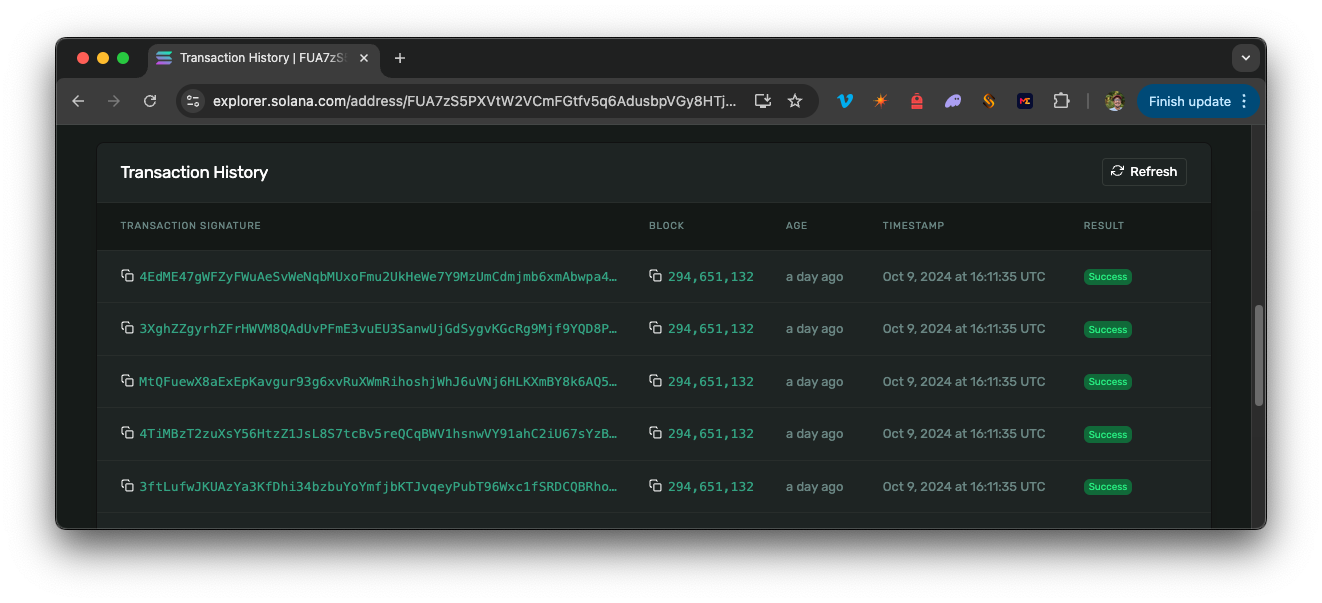Viewport: 1322px width, 603px height.
Task: View site information icon in address bar
Action: click(194, 101)
